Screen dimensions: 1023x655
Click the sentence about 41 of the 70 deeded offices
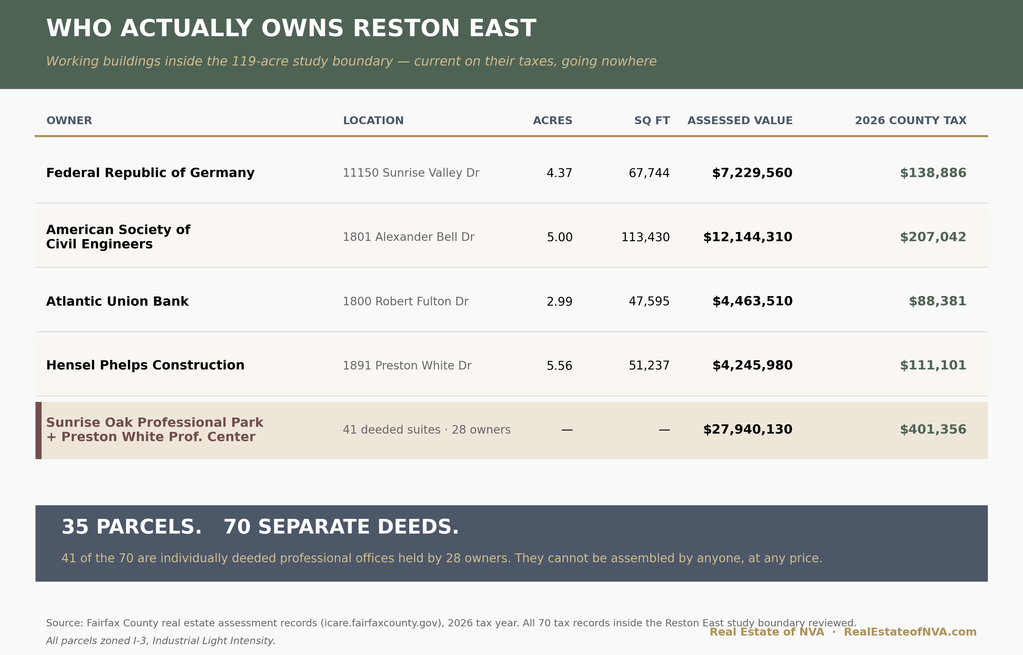pyautogui.click(x=442, y=558)
